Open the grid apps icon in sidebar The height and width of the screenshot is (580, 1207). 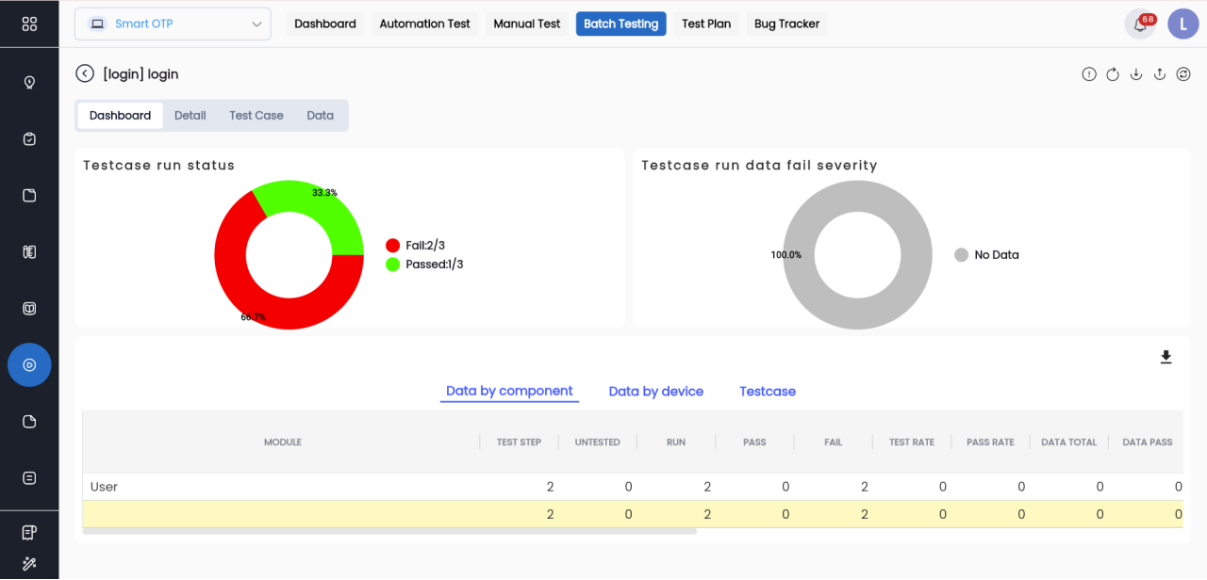point(29,24)
